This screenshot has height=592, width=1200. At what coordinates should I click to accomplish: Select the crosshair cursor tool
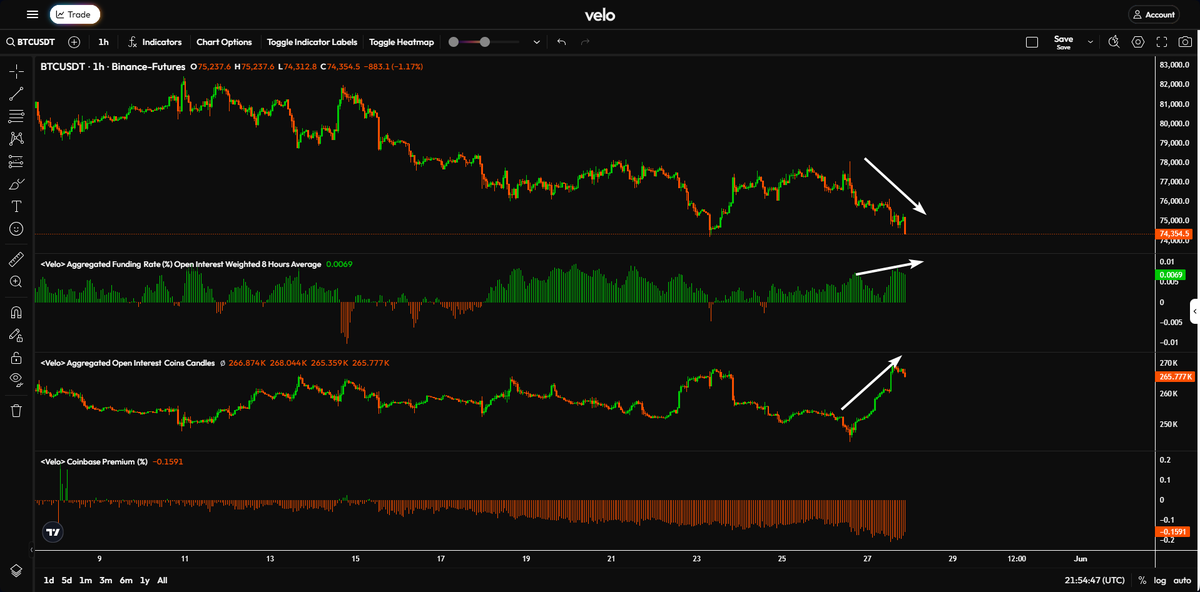click(16, 72)
